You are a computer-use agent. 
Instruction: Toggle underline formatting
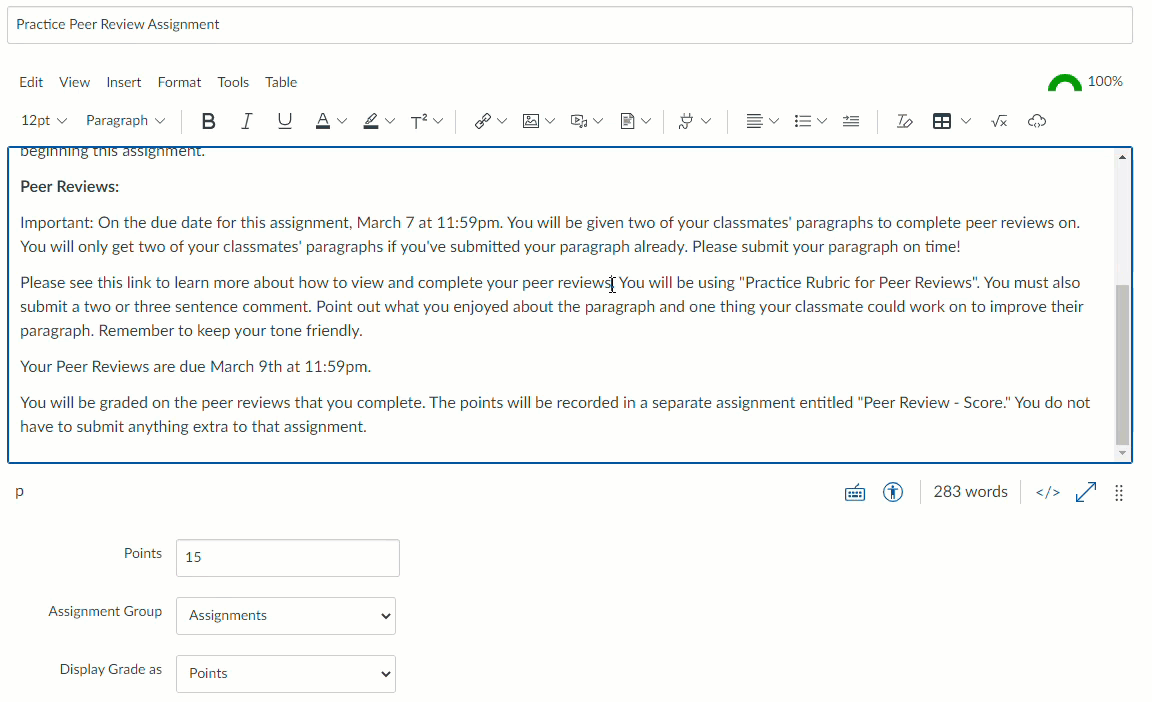click(285, 121)
